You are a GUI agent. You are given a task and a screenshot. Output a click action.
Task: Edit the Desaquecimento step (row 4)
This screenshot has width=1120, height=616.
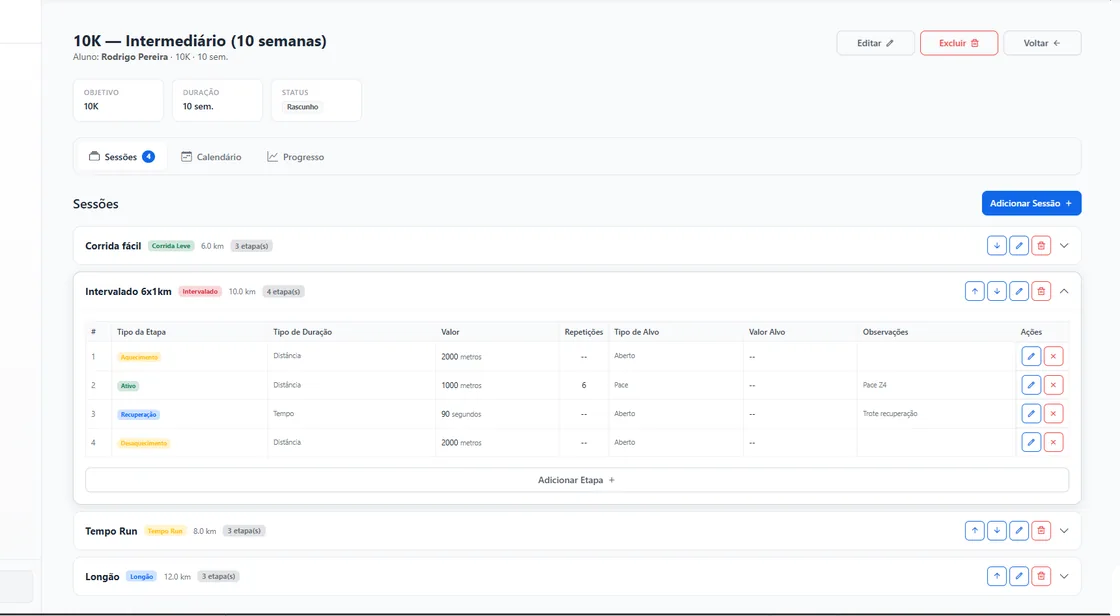(x=1031, y=442)
